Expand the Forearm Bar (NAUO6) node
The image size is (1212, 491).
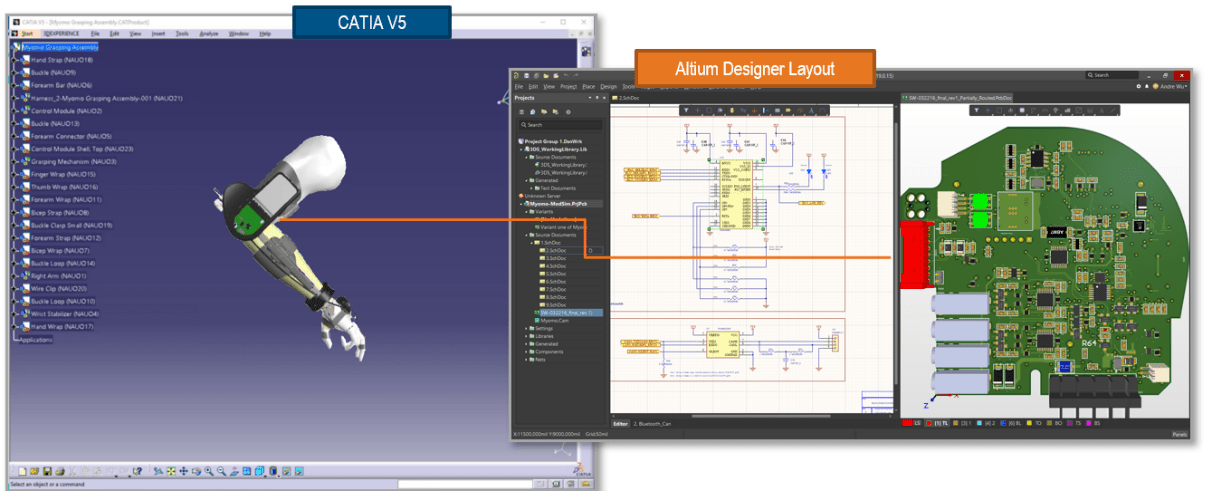pos(13,85)
